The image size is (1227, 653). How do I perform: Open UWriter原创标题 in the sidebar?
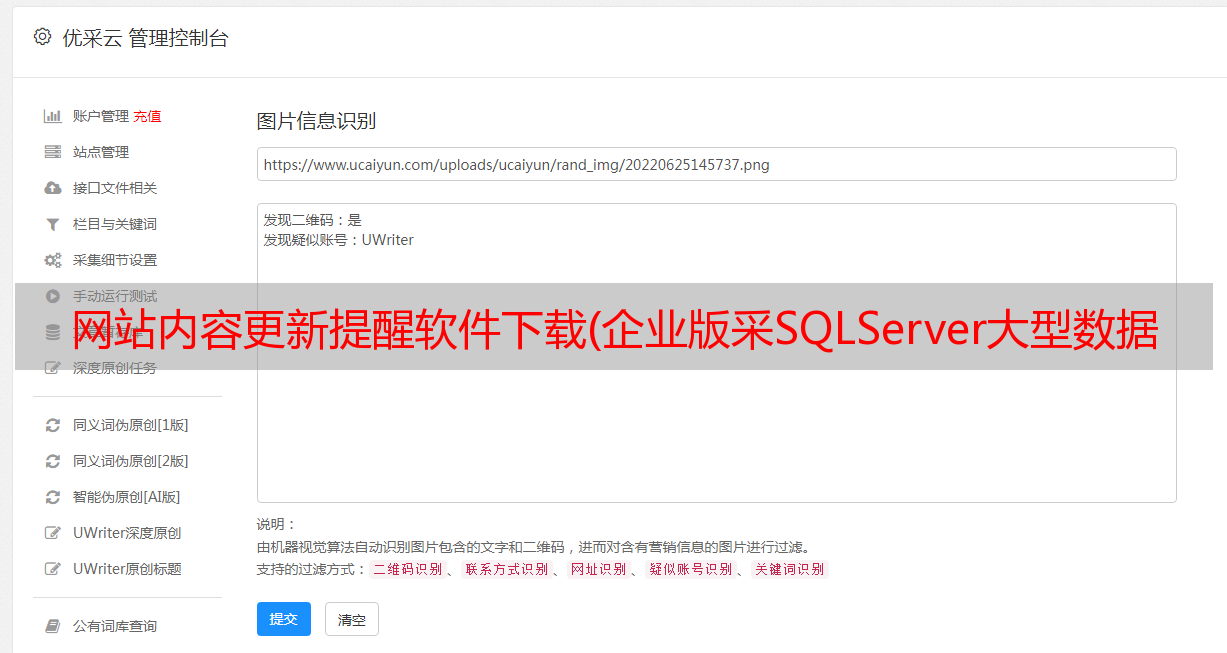click(127, 569)
